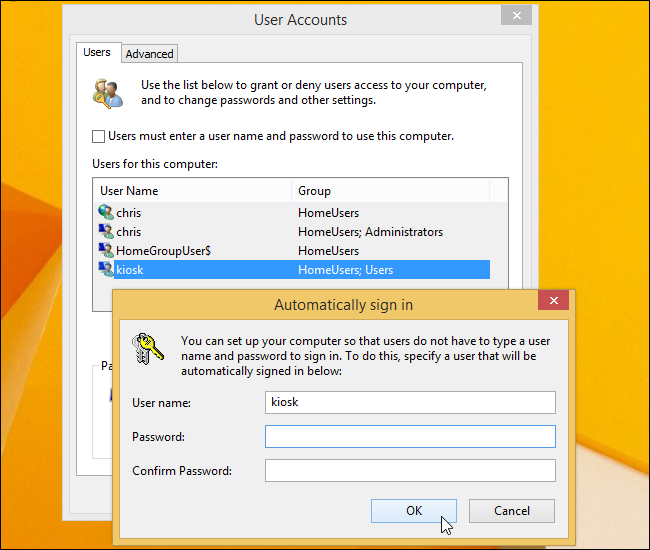Click 'Users for this computer:' label
This screenshot has width=650, height=550.
(155, 164)
